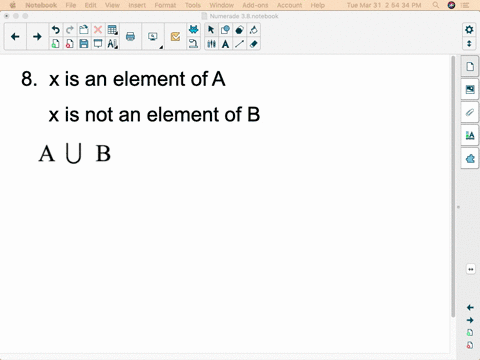Open the Tools menu
This screenshot has height=360, width=480.
[193, 5]
